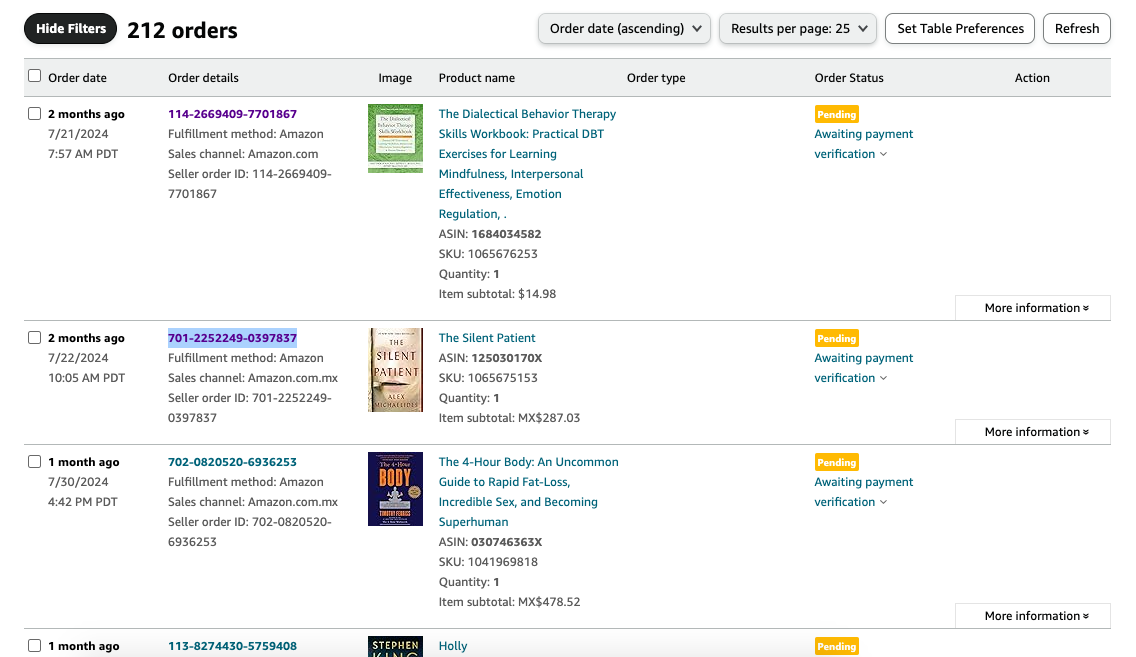Click the Order Status column header
Image resolution: width=1136 pixels, height=657 pixels.
pyautogui.click(x=849, y=78)
